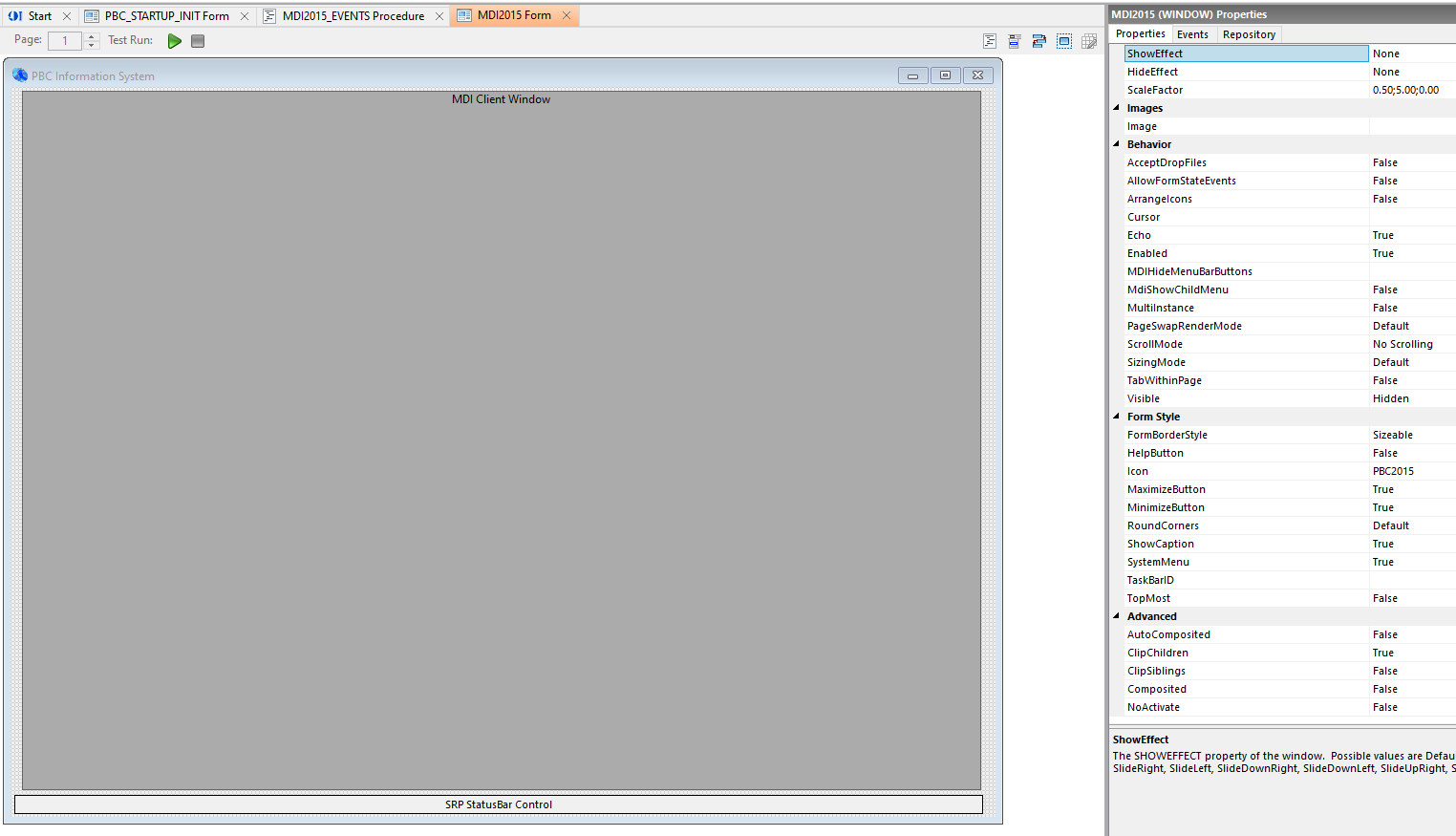This screenshot has width=1456, height=836.
Task: Click the grid edit toolbar icon
Action: pos(1089,41)
